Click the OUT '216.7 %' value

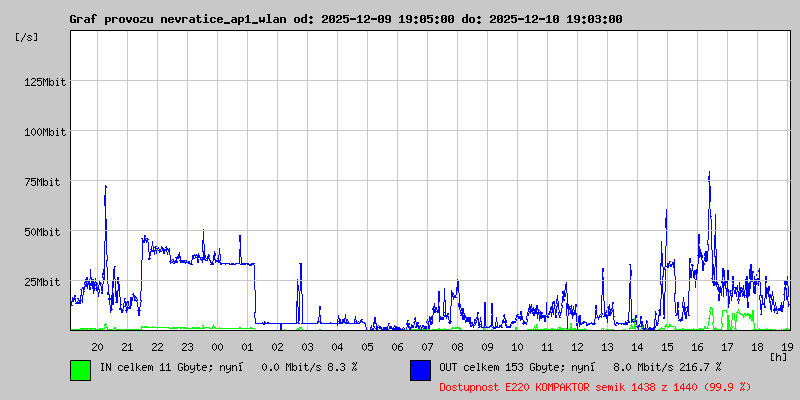700,367
